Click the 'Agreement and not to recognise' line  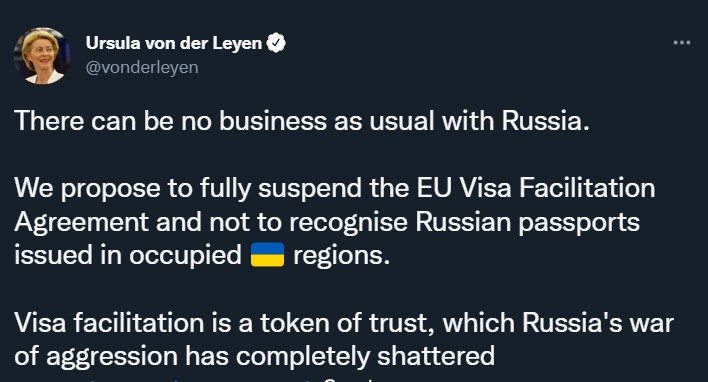(327, 222)
